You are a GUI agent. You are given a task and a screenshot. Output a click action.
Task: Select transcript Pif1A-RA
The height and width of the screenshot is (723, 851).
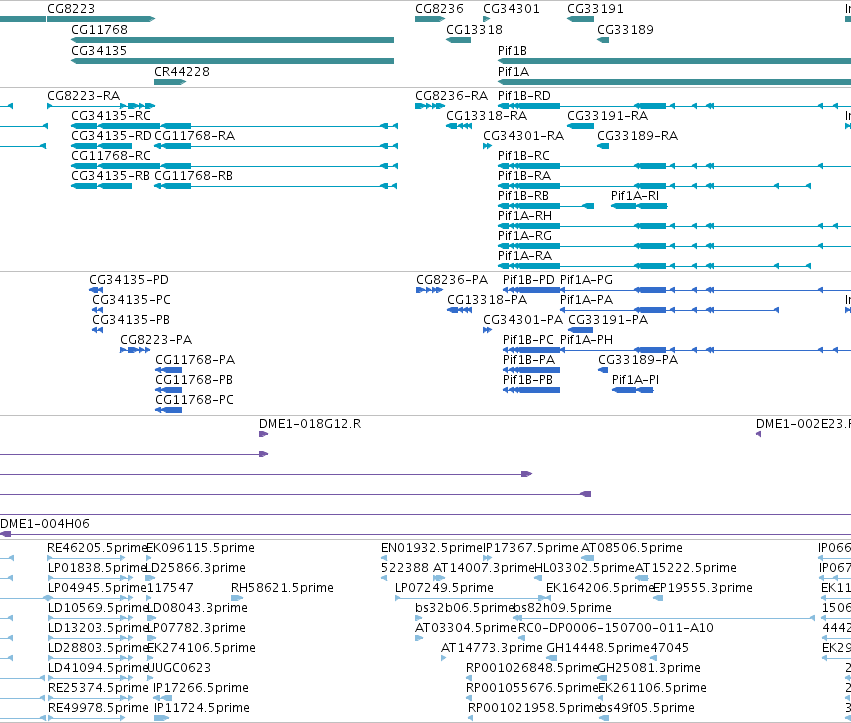(x=525, y=256)
